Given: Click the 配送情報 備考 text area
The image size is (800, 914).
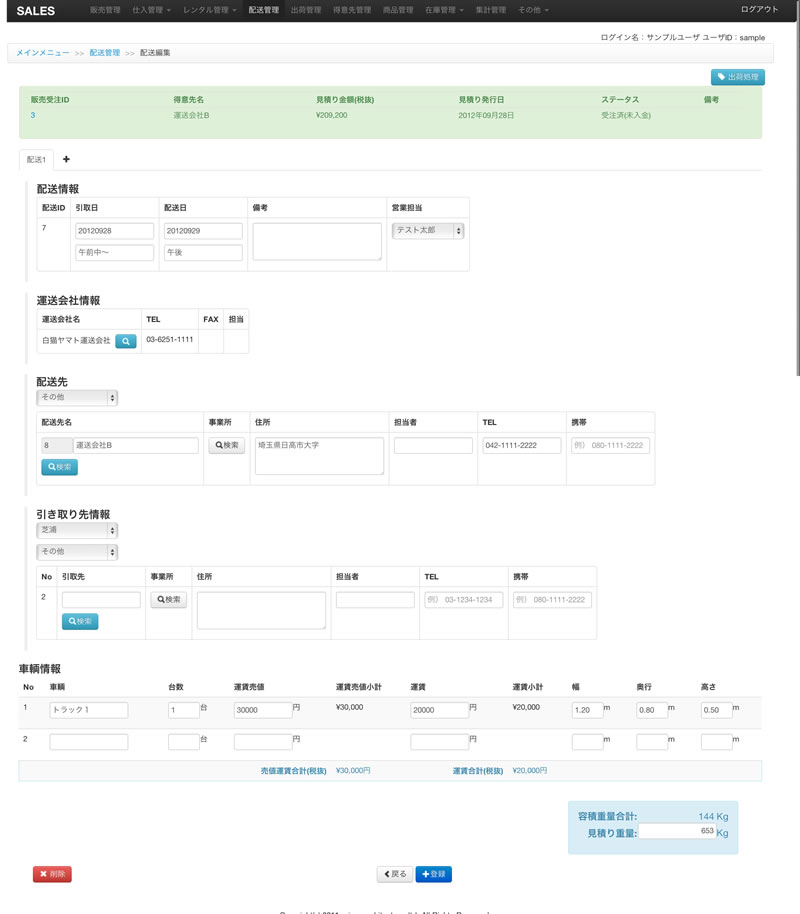Looking at the screenshot, I should tap(317, 241).
